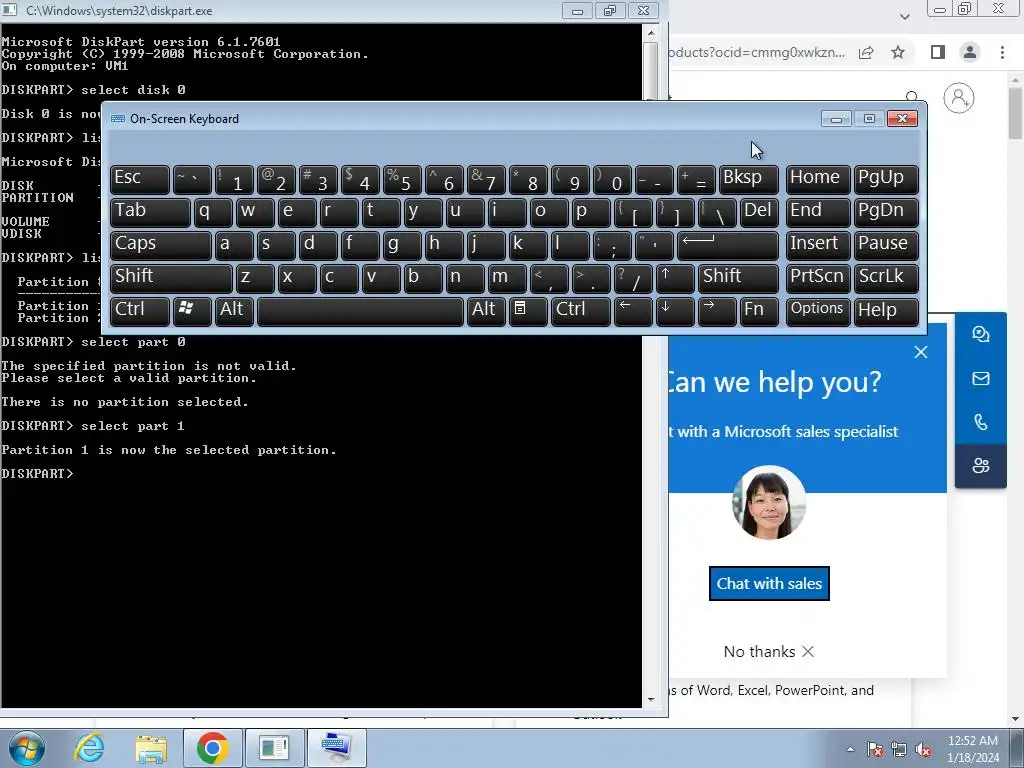Show hidden system tray icons
This screenshot has width=1024, height=768.
pos(850,749)
